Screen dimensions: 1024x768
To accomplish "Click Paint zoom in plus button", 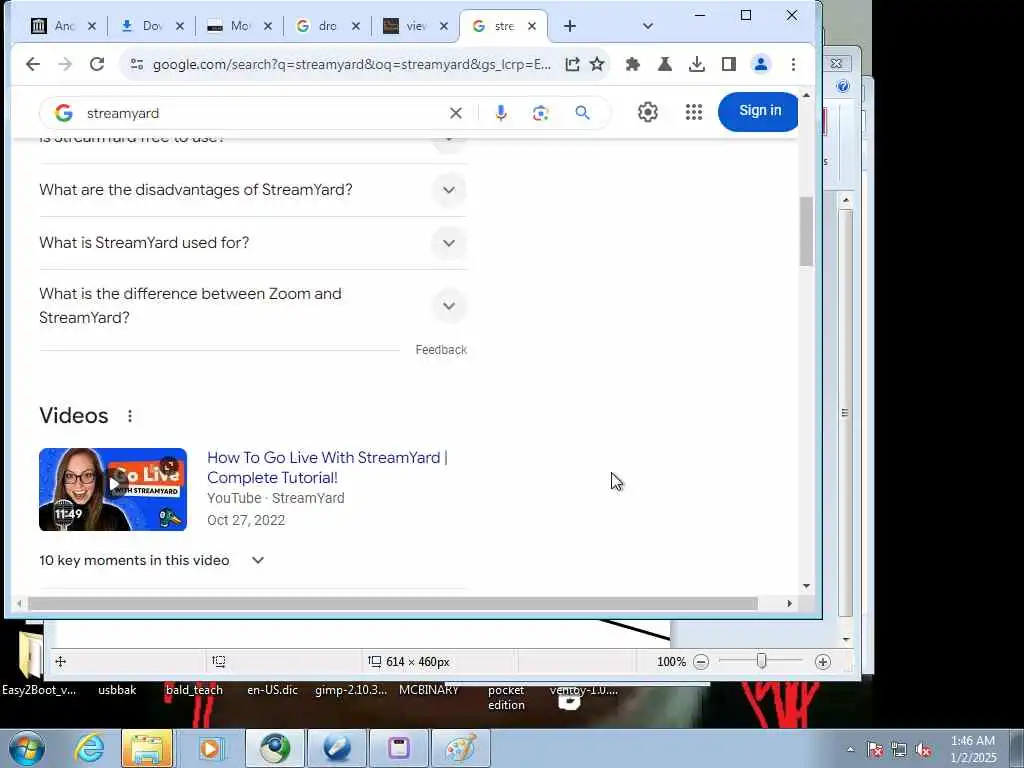I will (823, 662).
